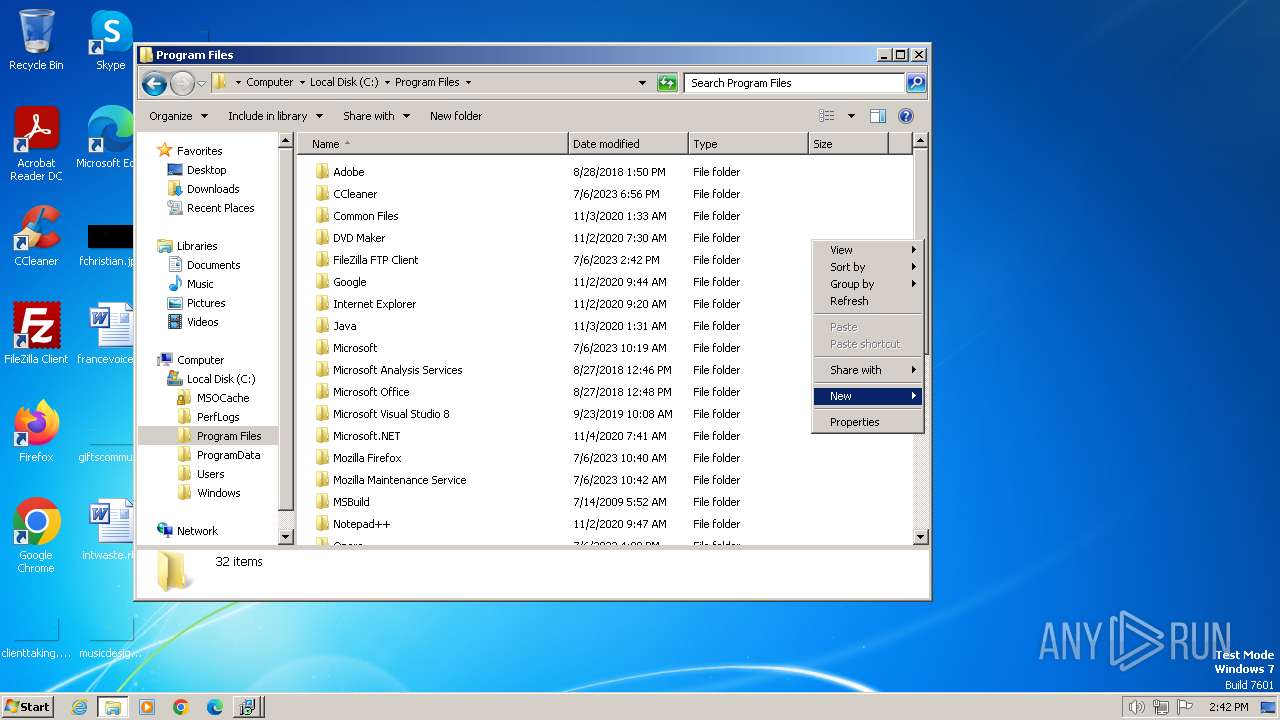Choose Properties from the context menu
This screenshot has height=720, width=1280.
tap(867, 422)
